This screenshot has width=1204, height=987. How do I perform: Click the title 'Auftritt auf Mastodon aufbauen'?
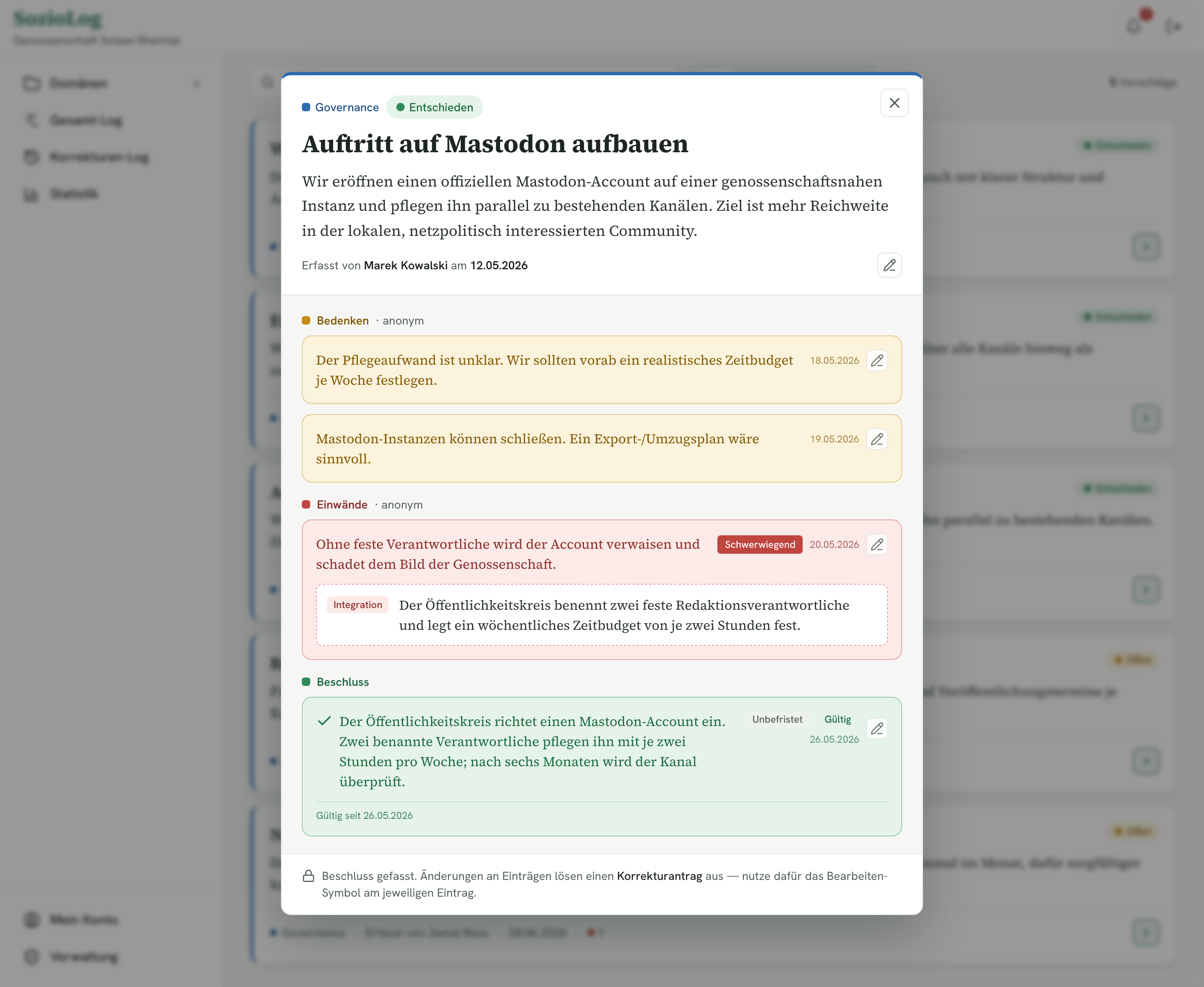pyautogui.click(x=495, y=144)
